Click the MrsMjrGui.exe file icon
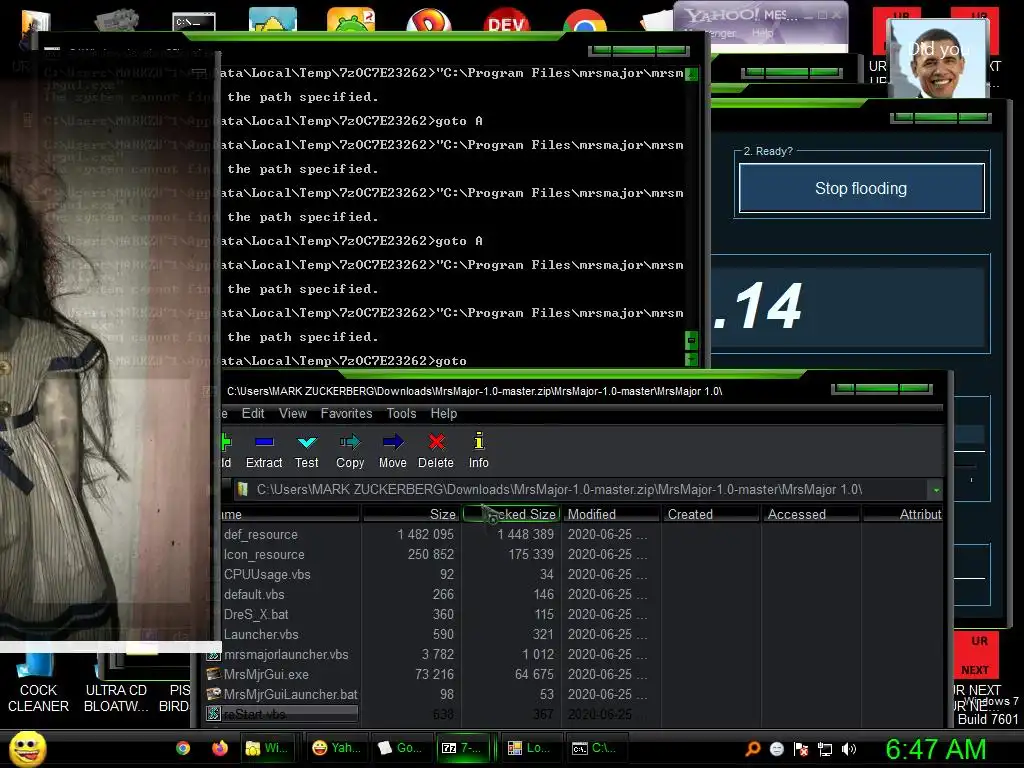This screenshot has width=1024, height=768. tap(214, 674)
